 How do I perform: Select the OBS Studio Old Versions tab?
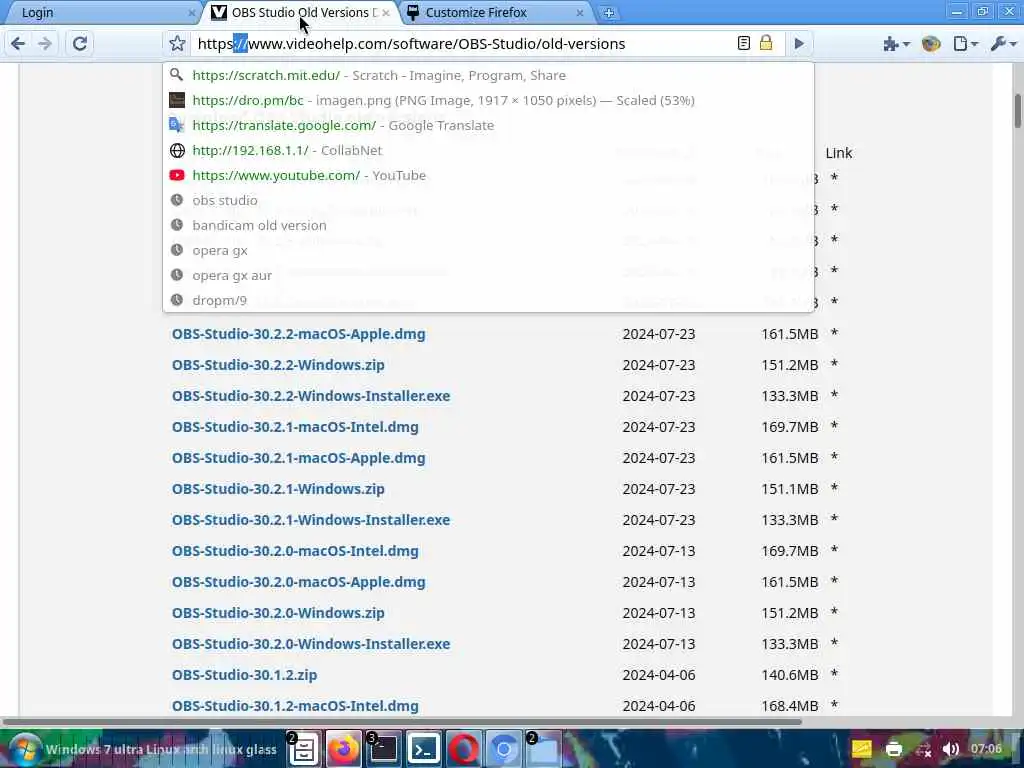[300, 12]
